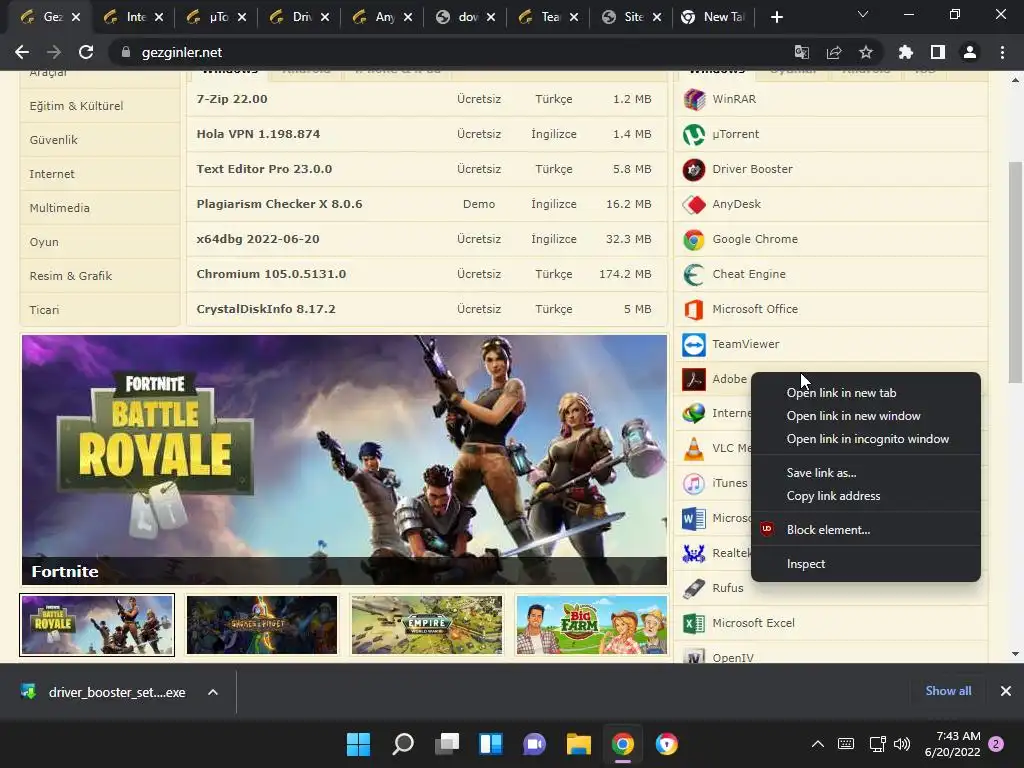The width and height of the screenshot is (1024, 768).
Task: Click the share page icon
Action: pos(834,52)
